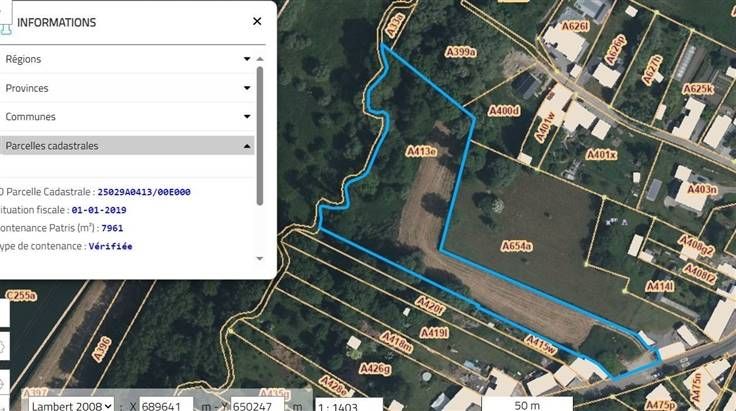Click parcel number 25029A0413/00E000

[x=144, y=192]
